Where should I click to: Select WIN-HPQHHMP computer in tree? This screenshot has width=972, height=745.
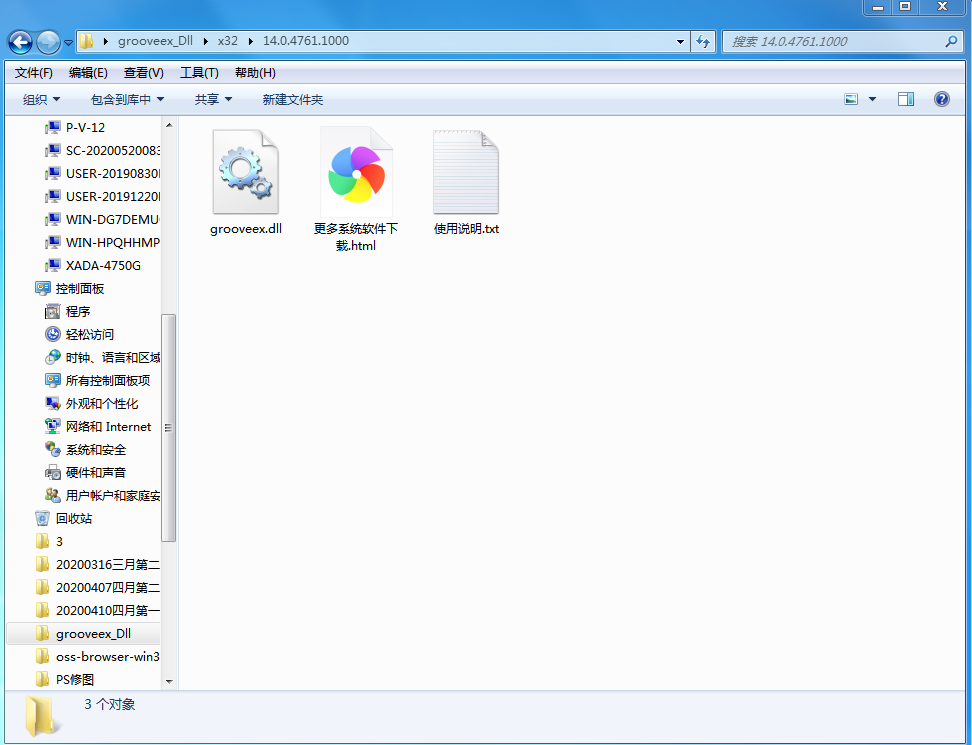(112, 243)
